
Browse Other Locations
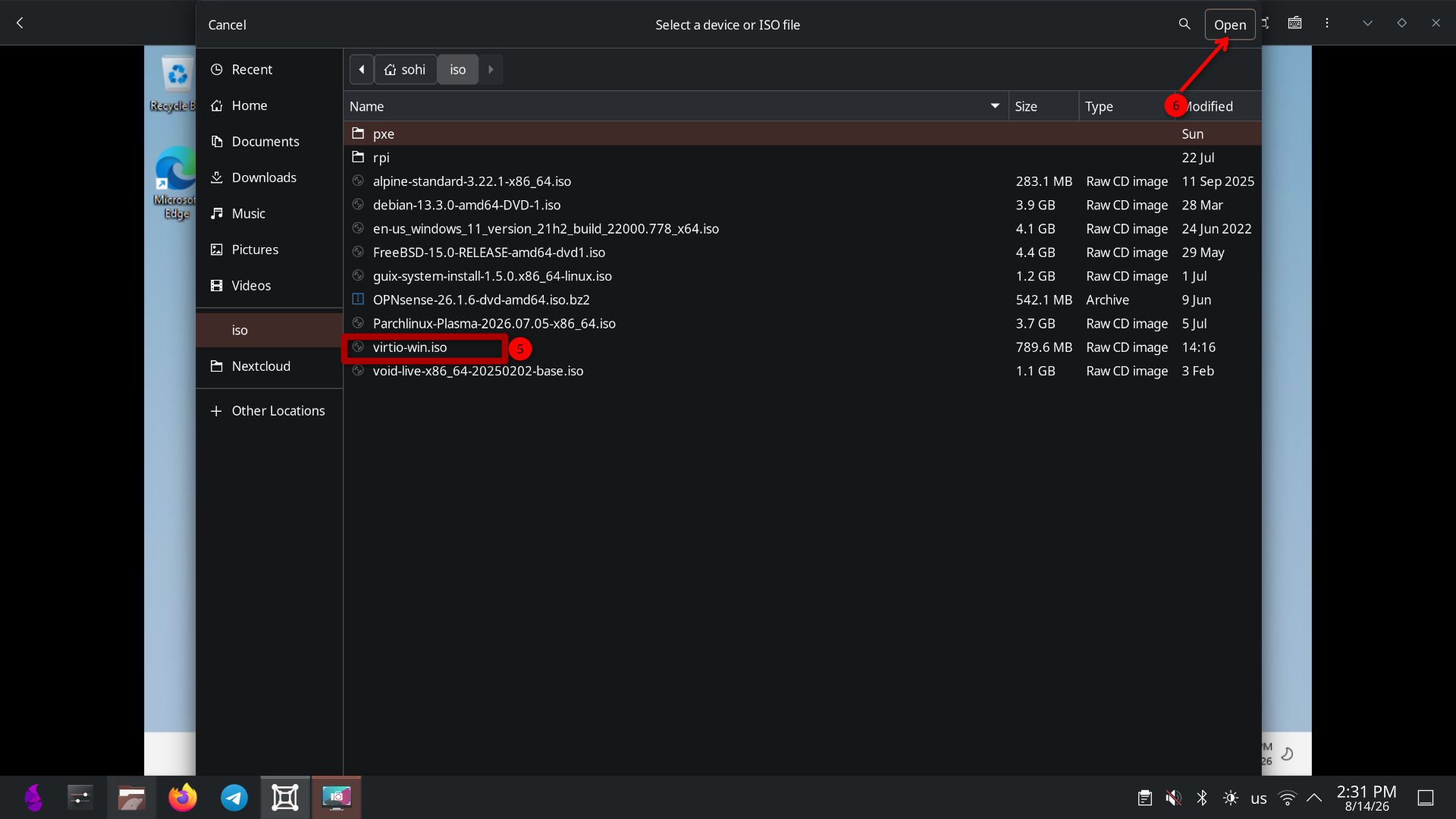point(269,410)
